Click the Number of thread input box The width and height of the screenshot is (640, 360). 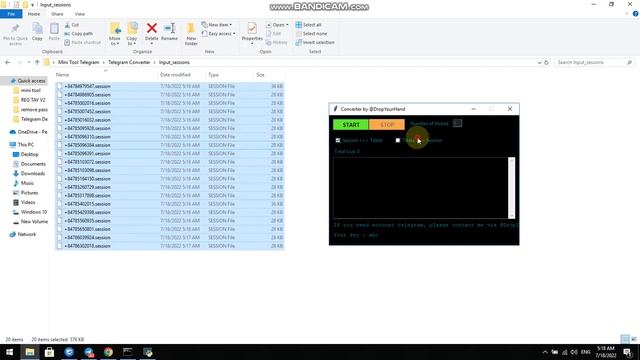pos(458,123)
